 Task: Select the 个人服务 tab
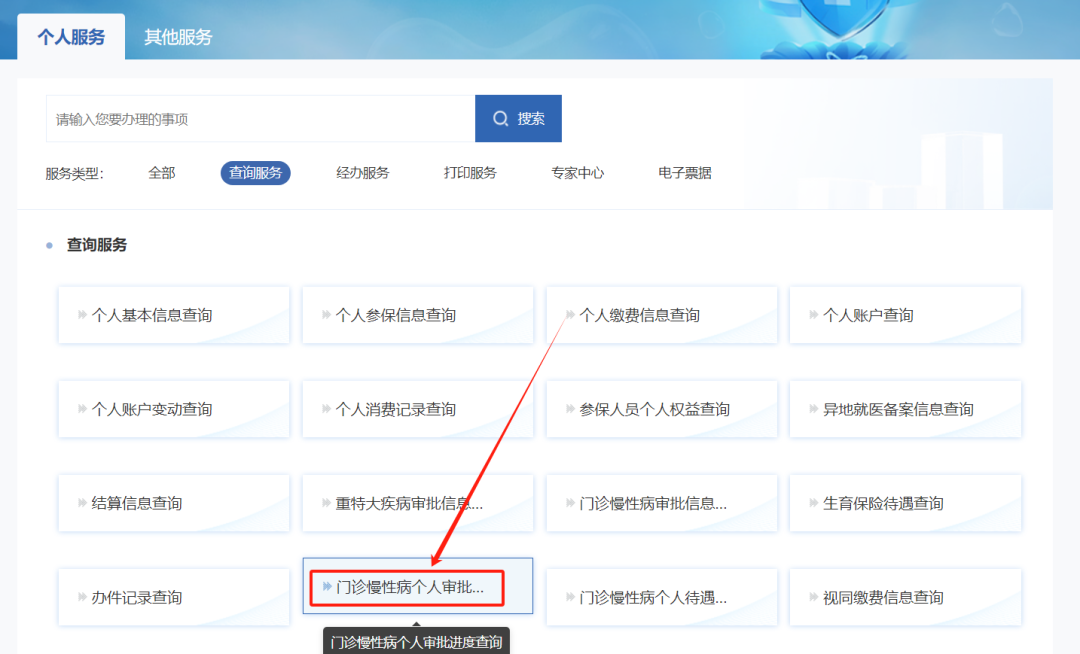point(71,37)
